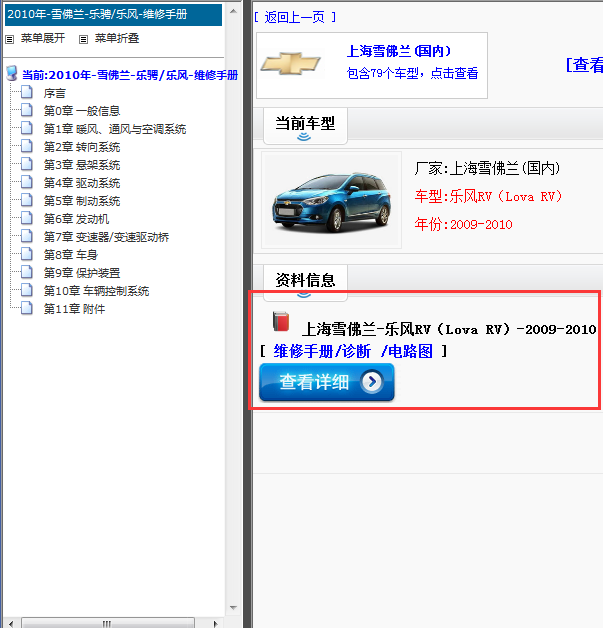Click the page icon next to 第7章 变速器
The image size is (603, 628).
point(27,236)
